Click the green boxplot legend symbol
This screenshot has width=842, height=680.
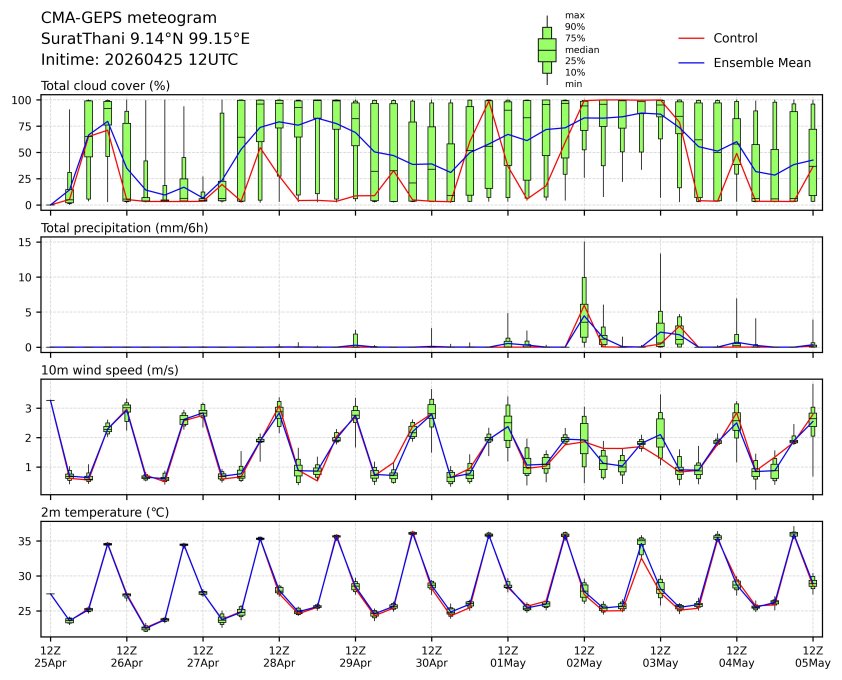click(547, 49)
